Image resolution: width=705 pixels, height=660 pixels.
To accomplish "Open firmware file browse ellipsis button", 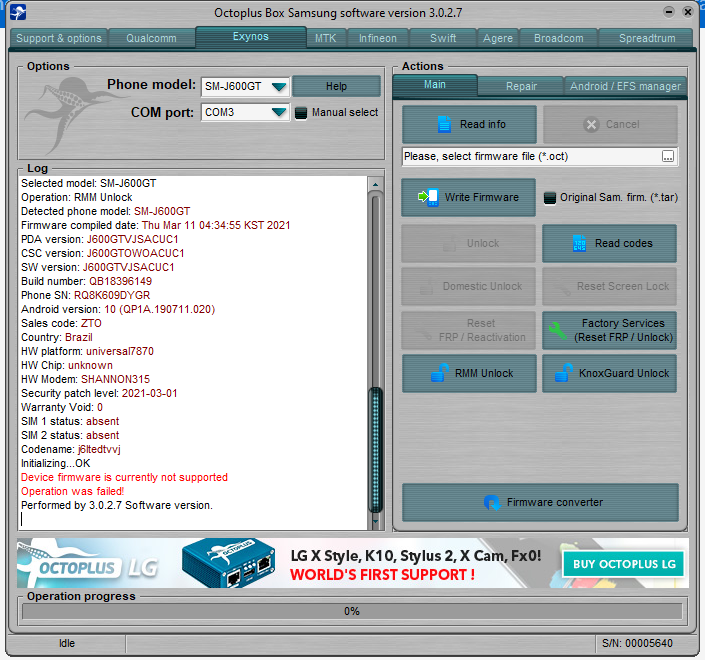I will click(668, 156).
